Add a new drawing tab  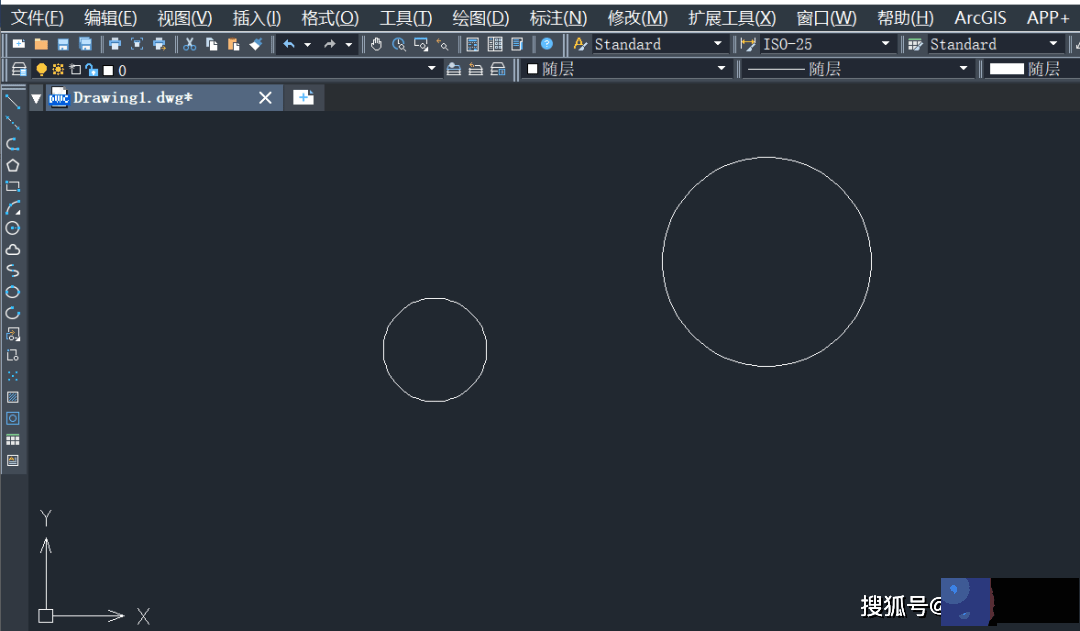coord(303,98)
